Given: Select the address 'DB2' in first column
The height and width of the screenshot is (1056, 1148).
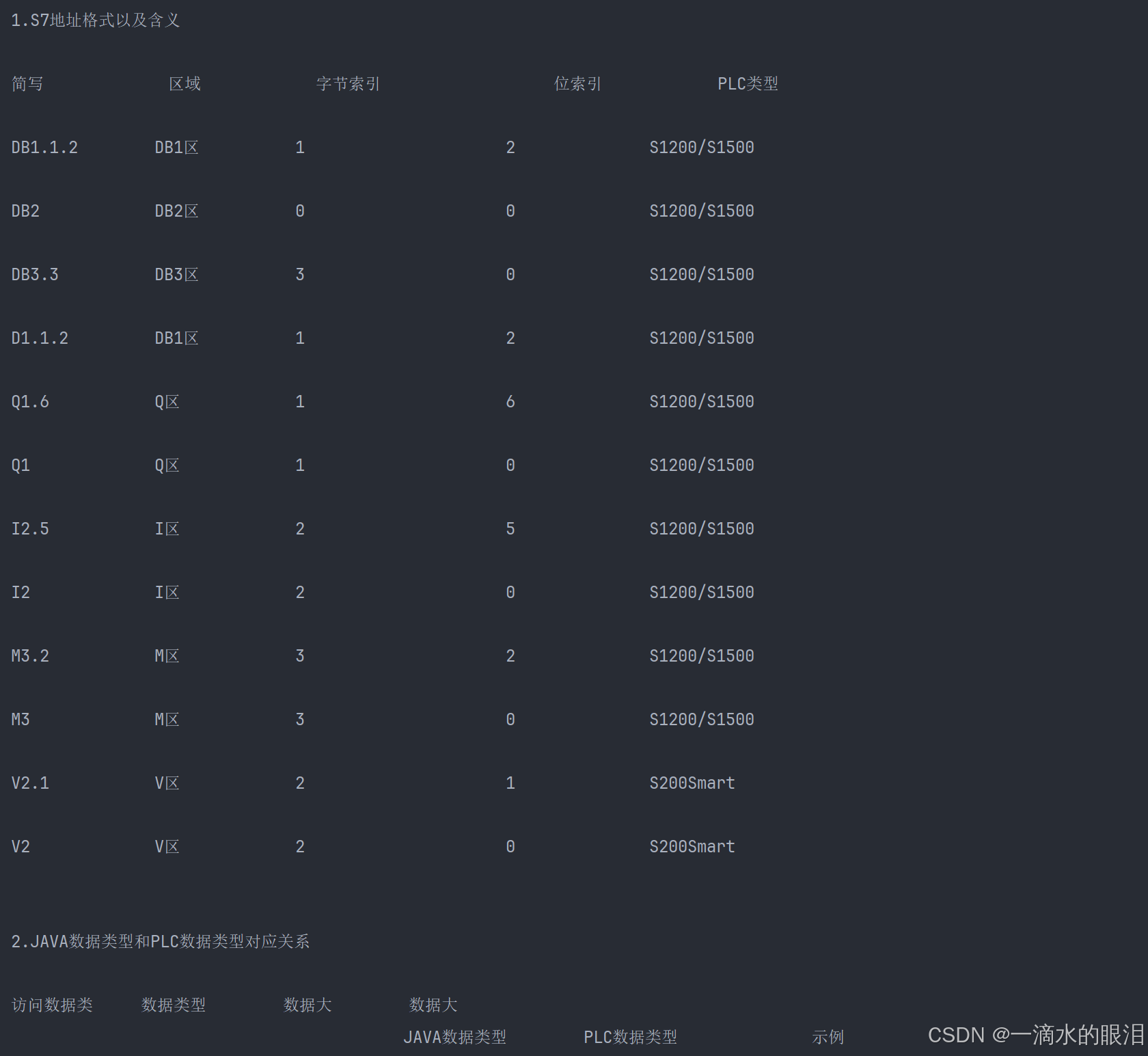Looking at the screenshot, I should coord(25,211).
